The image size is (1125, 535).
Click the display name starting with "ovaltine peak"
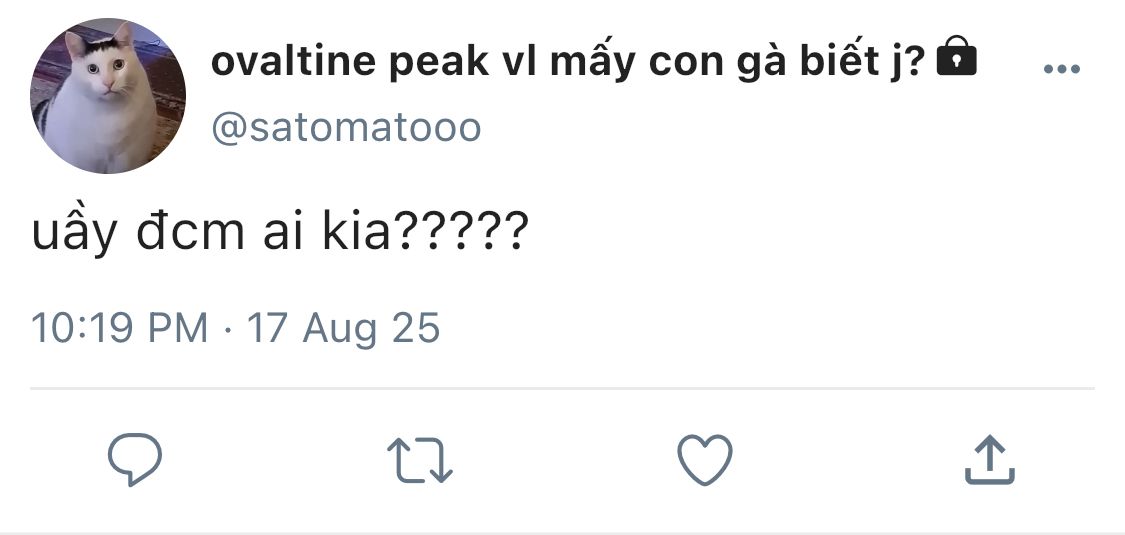point(568,64)
